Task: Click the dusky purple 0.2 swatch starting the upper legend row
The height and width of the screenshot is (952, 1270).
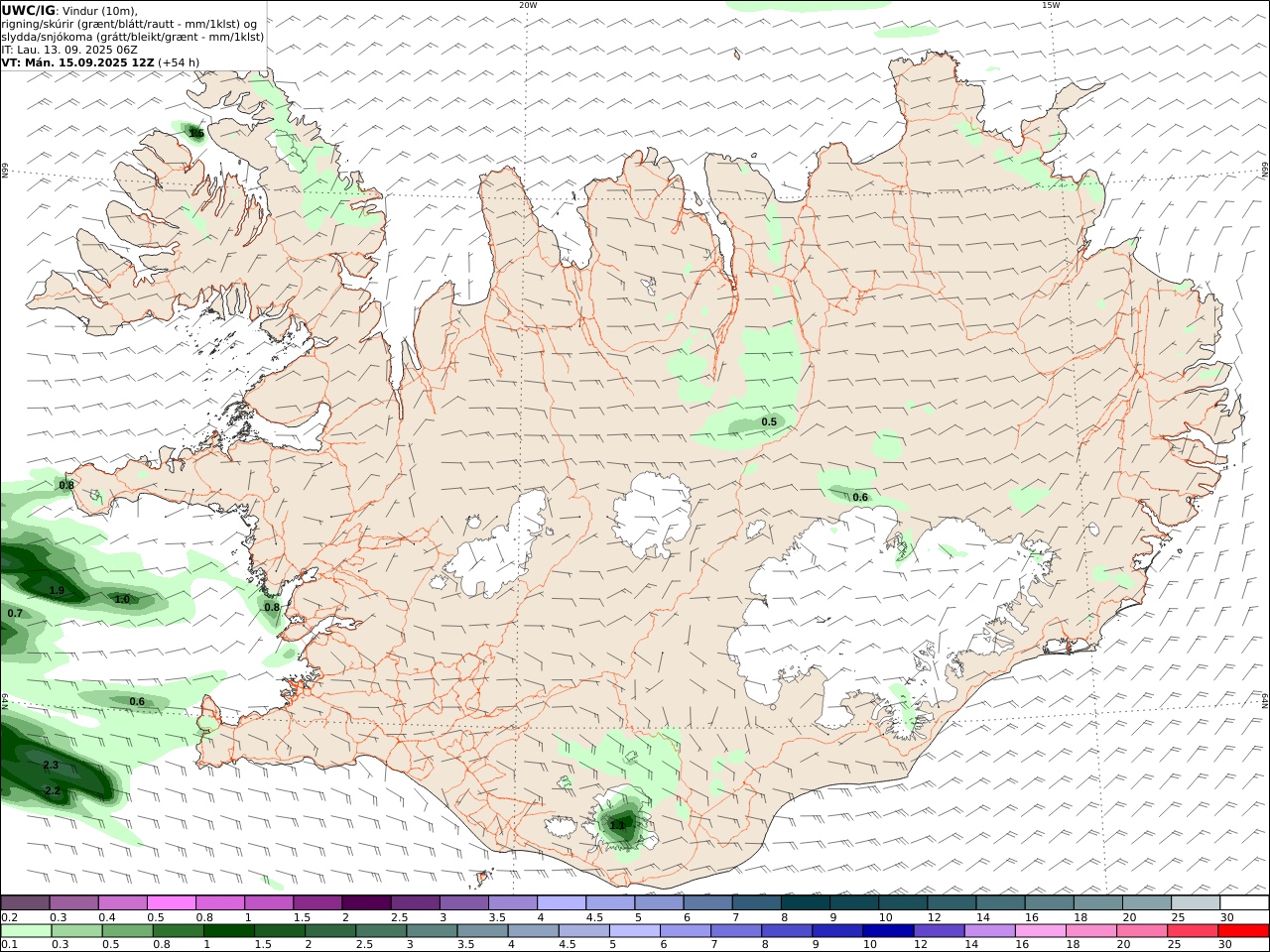Action: click(25, 902)
